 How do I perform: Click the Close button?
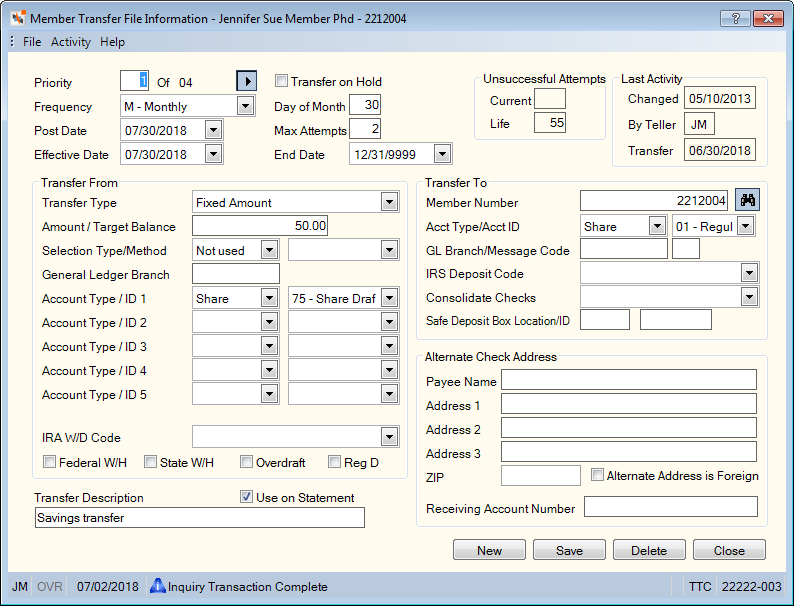(x=729, y=550)
